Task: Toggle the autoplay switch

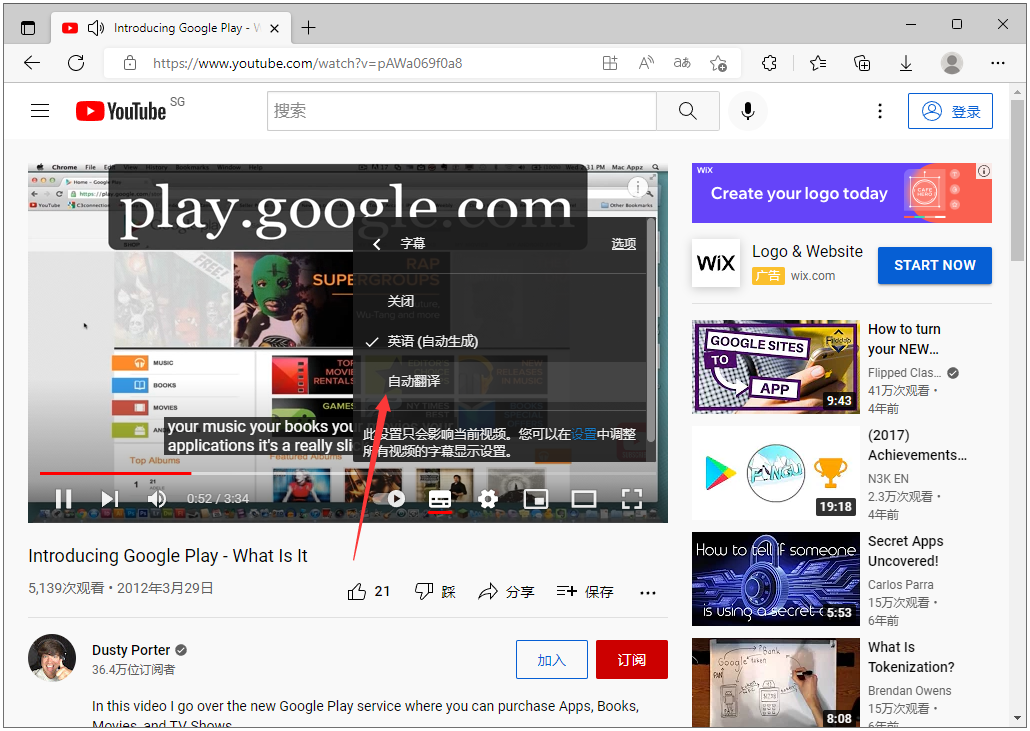Action: [391, 499]
